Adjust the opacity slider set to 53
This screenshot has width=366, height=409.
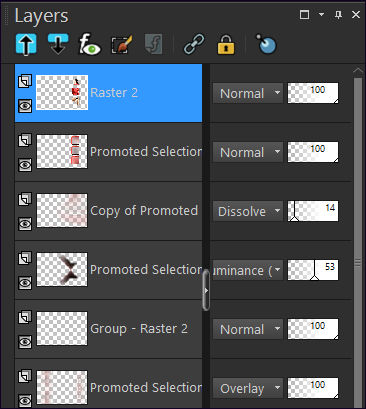click(313, 270)
